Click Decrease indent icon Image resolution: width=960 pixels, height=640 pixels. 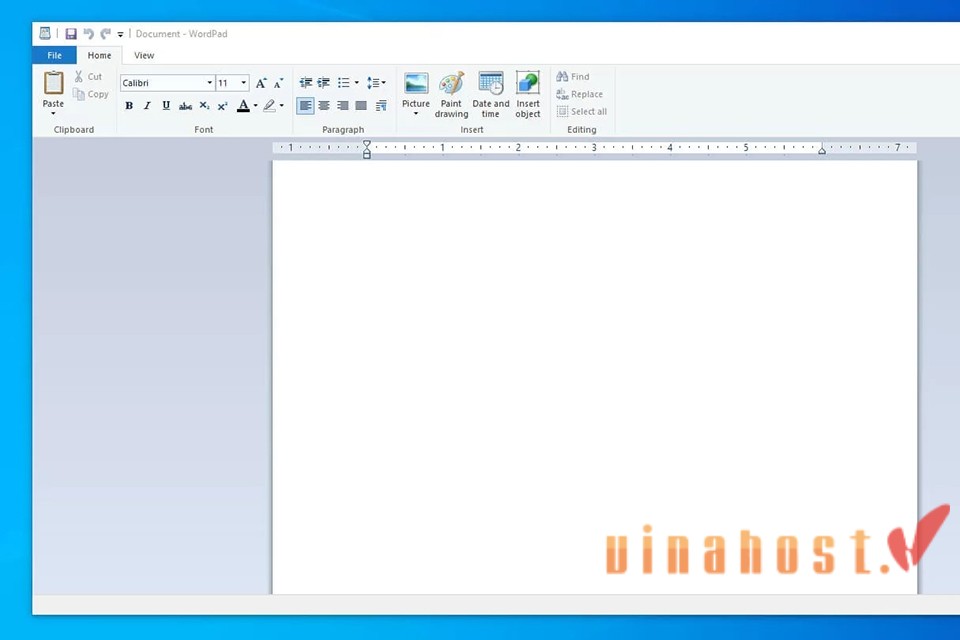tap(306, 83)
